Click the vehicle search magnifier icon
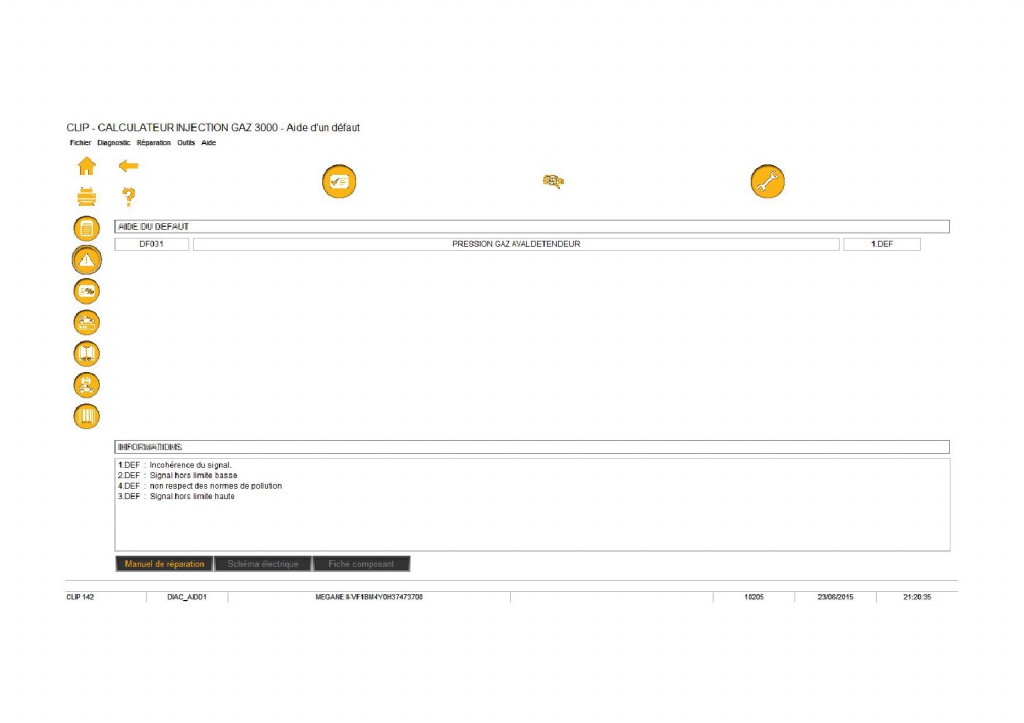The height and width of the screenshot is (723, 1024). (x=553, y=181)
